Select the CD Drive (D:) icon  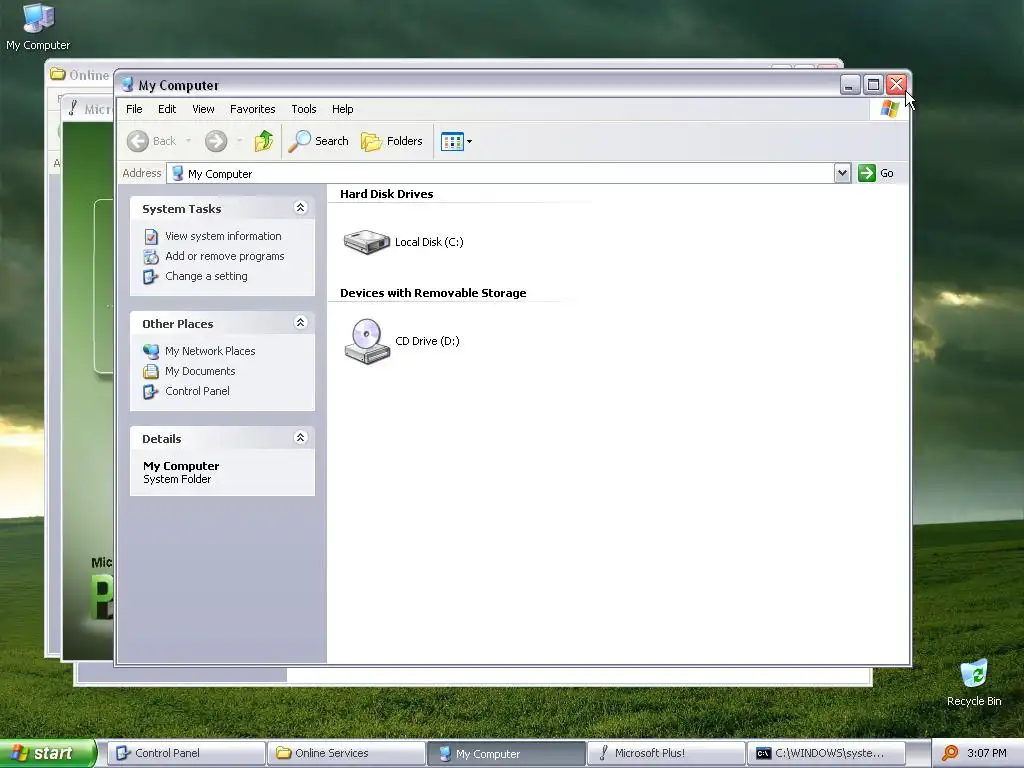[366, 341]
